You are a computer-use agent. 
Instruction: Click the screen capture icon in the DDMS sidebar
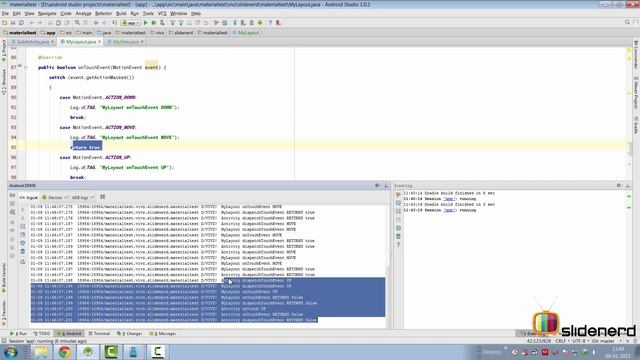12,196
